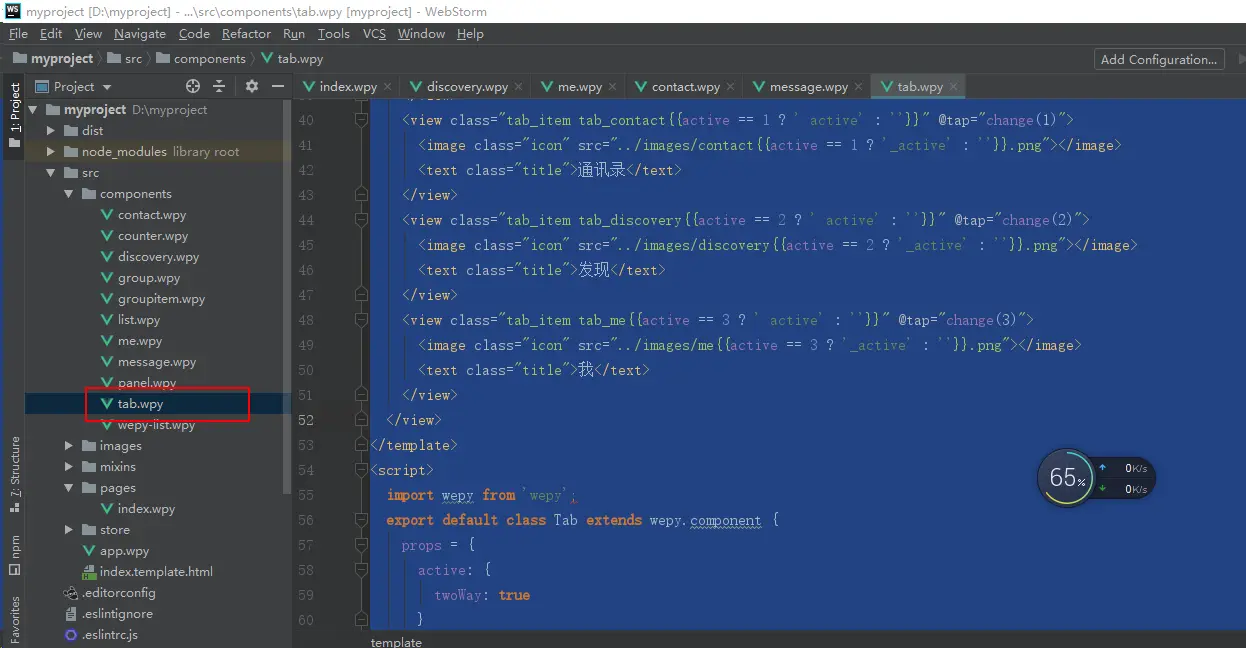
Task: Toggle code fold marker at line 40
Action: click(362, 120)
